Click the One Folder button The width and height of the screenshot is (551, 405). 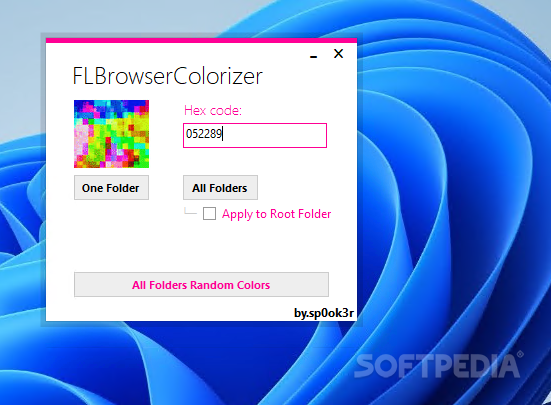tap(111, 188)
